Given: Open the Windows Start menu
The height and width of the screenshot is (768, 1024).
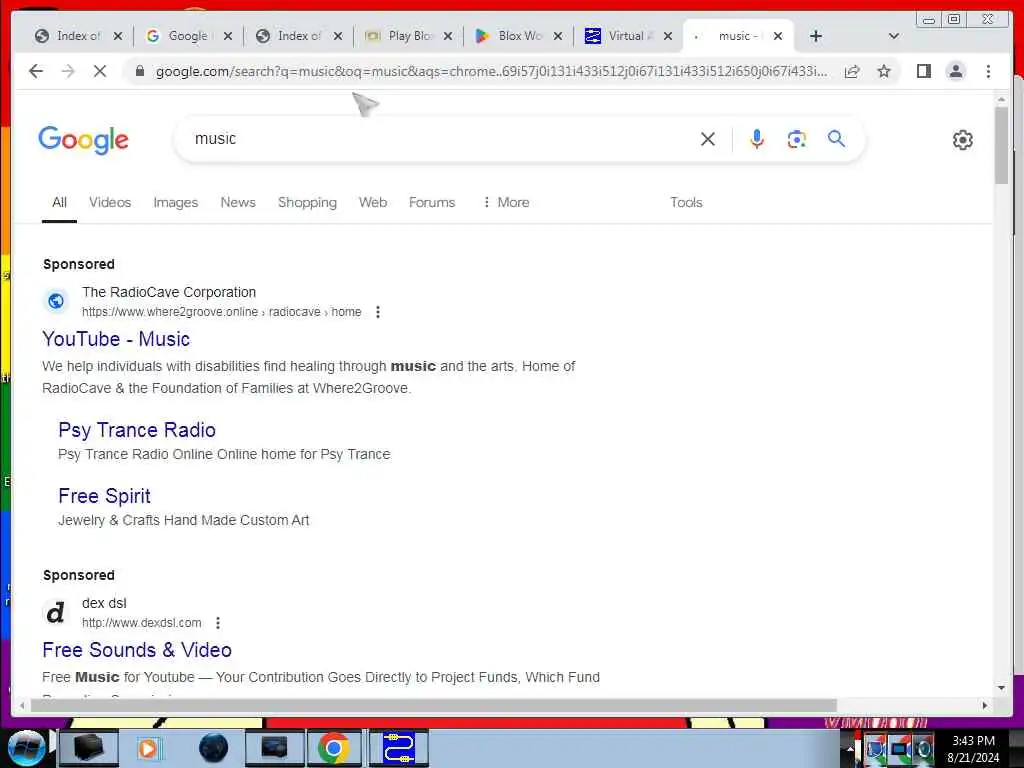Looking at the screenshot, I should click(x=26, y=748).
